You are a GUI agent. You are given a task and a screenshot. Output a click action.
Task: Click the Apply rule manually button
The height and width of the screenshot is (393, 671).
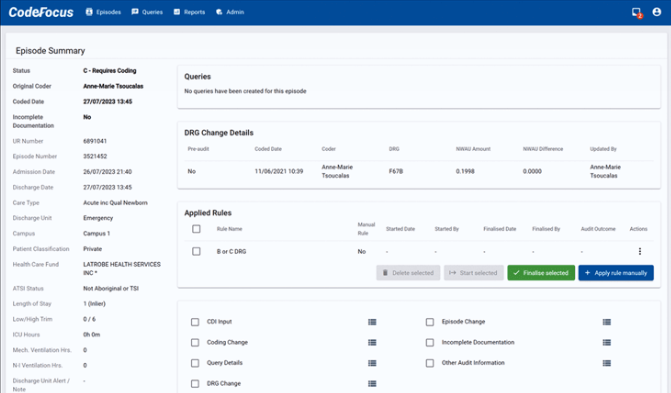(616, 273)
